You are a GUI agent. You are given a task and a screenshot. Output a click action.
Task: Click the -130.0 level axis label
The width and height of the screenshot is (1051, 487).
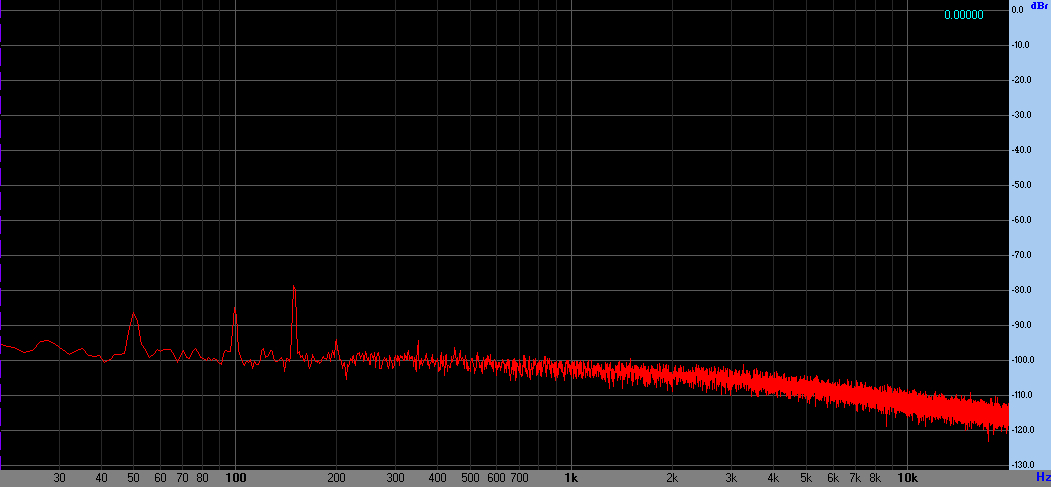pos(1022,465)
